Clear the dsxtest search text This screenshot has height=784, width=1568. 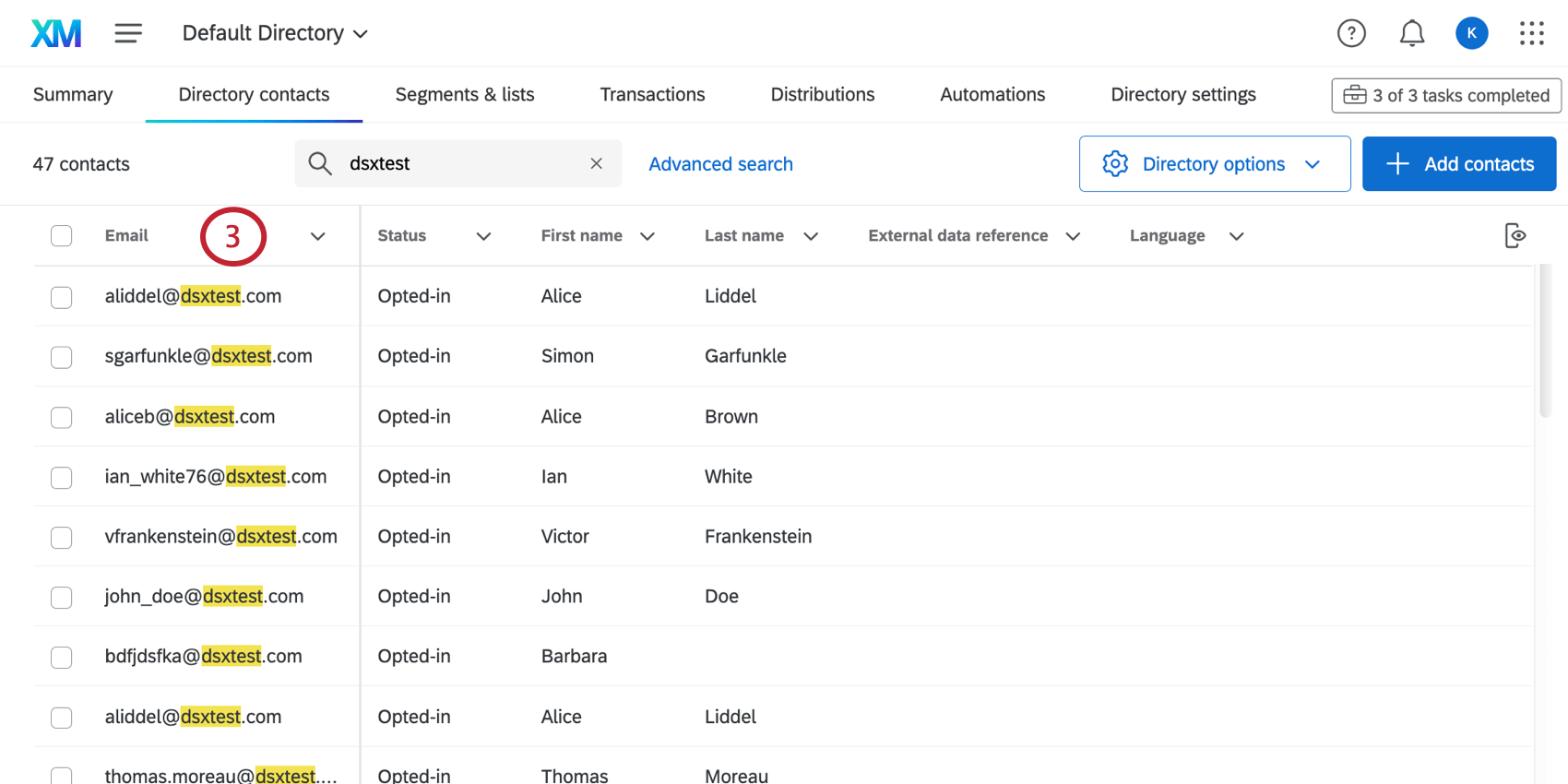(x=596, y=163)
